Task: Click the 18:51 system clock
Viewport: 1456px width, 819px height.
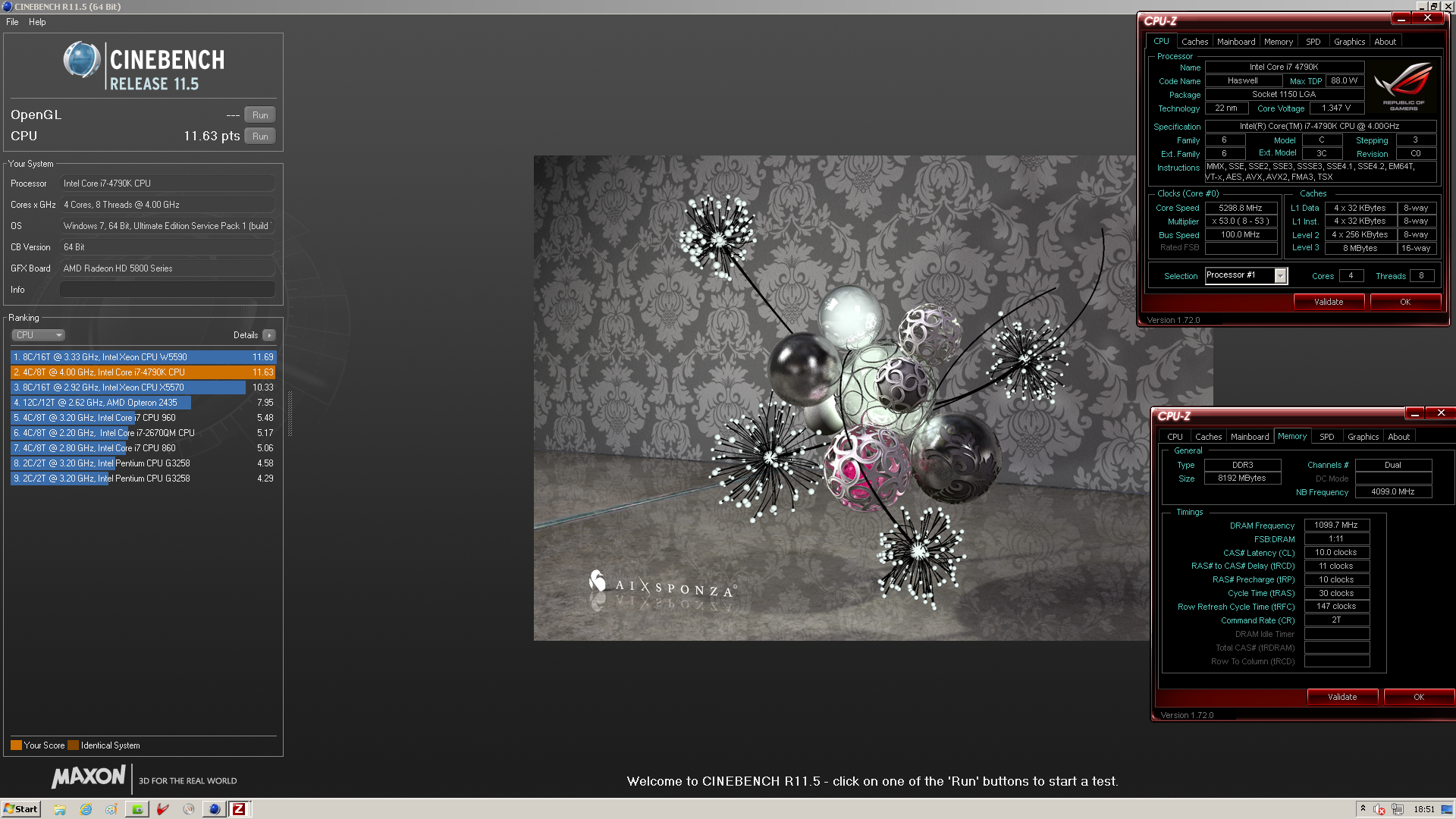Action: 1424,809
